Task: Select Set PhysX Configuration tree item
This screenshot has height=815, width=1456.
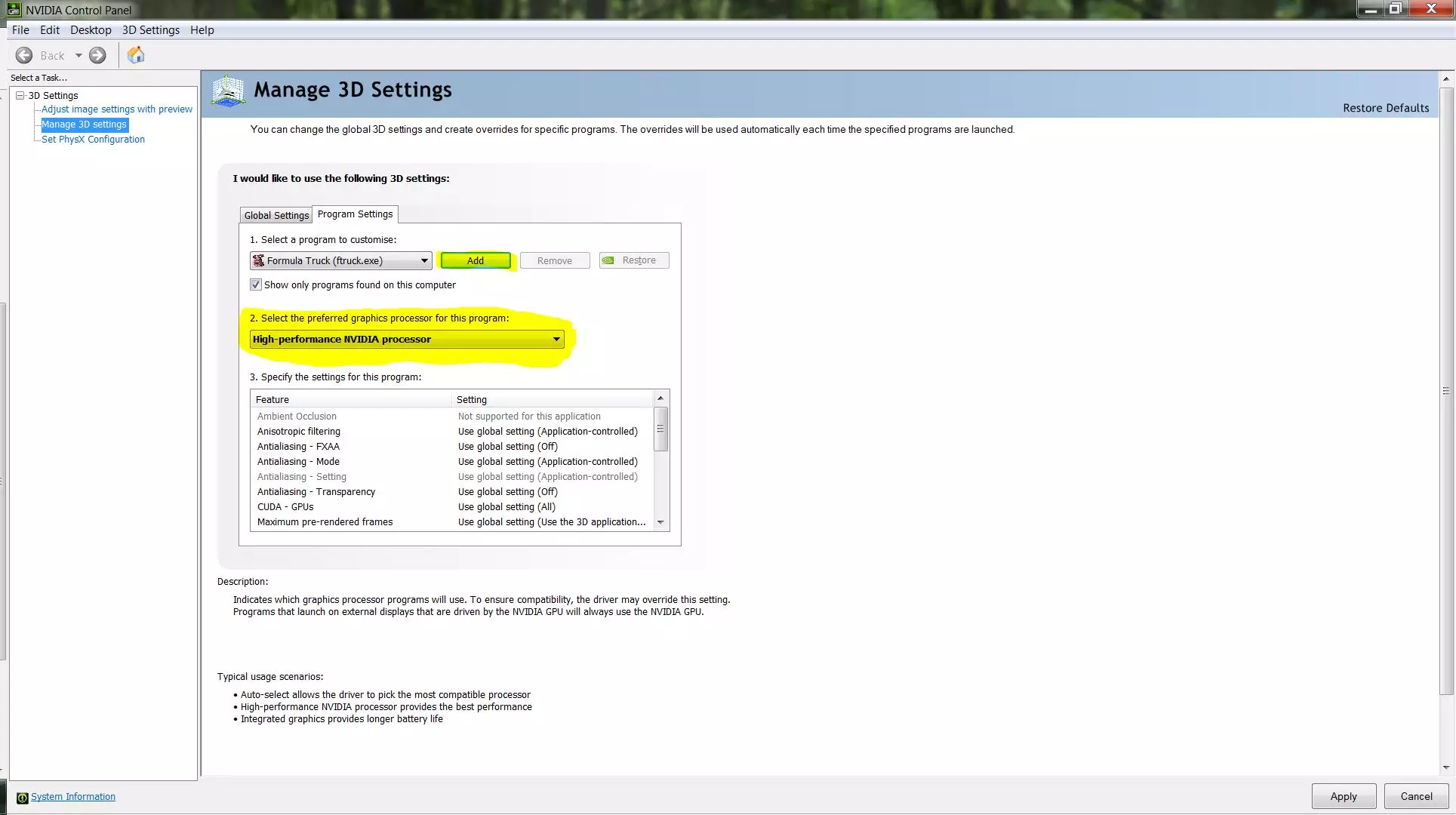Action: (93, 139)
